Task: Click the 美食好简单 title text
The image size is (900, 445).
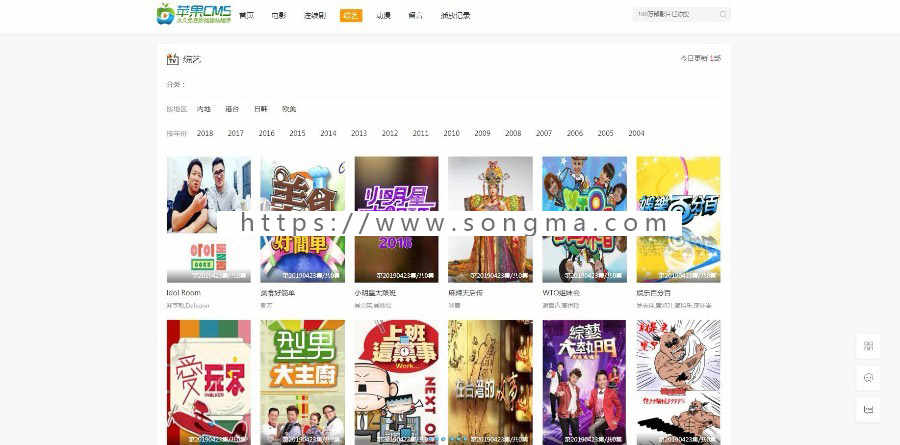Action: pos(278,293)
